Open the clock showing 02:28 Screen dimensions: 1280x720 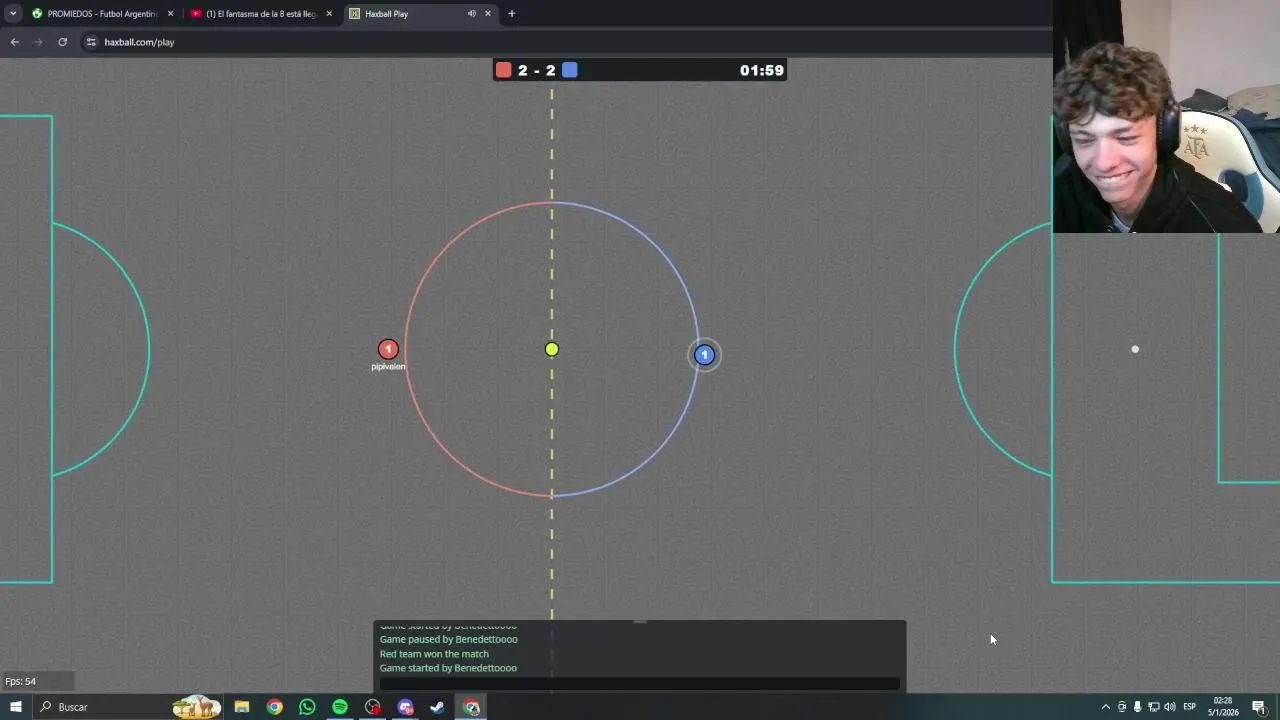1223,707
